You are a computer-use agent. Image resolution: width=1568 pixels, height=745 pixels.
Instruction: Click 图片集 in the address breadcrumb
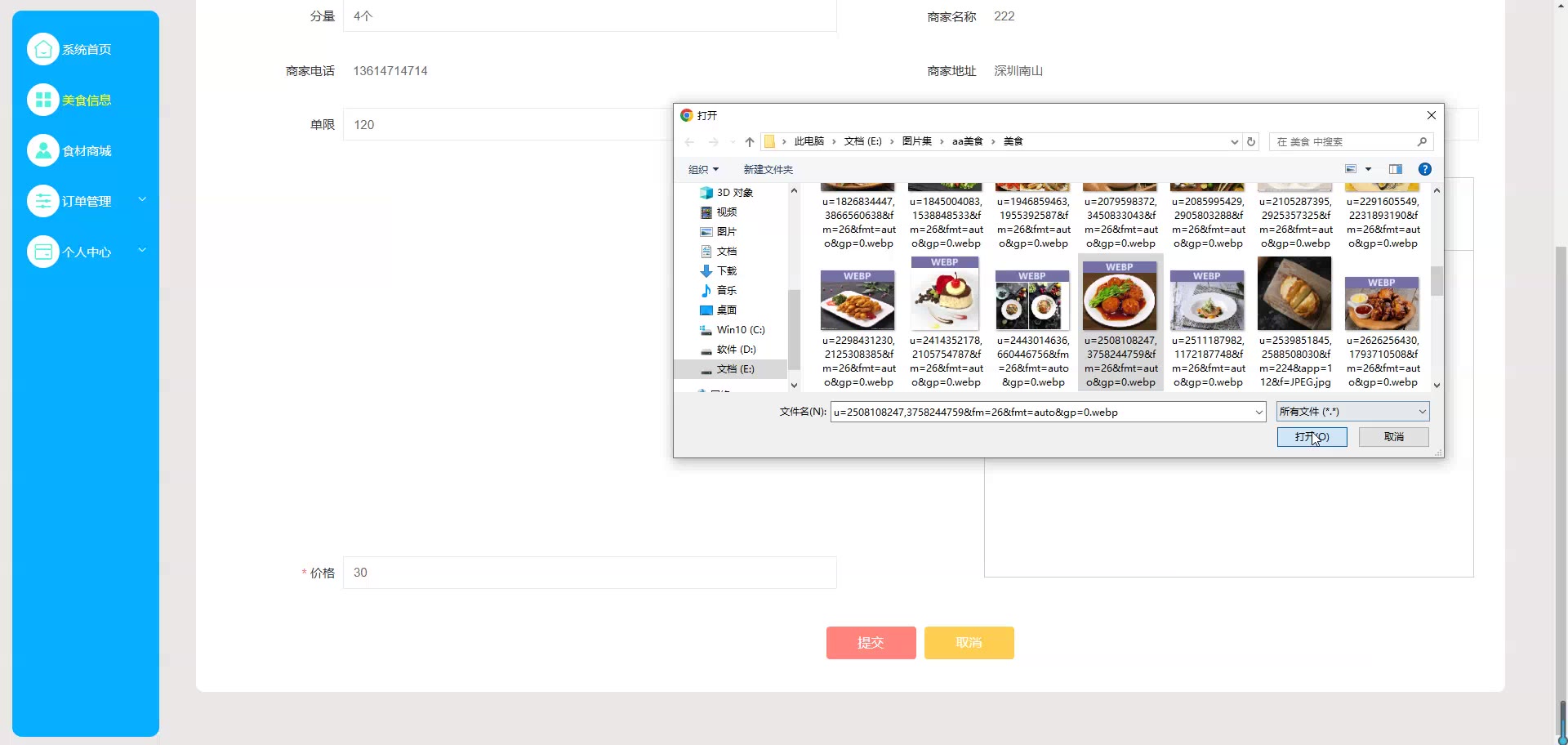click(917, 141)
